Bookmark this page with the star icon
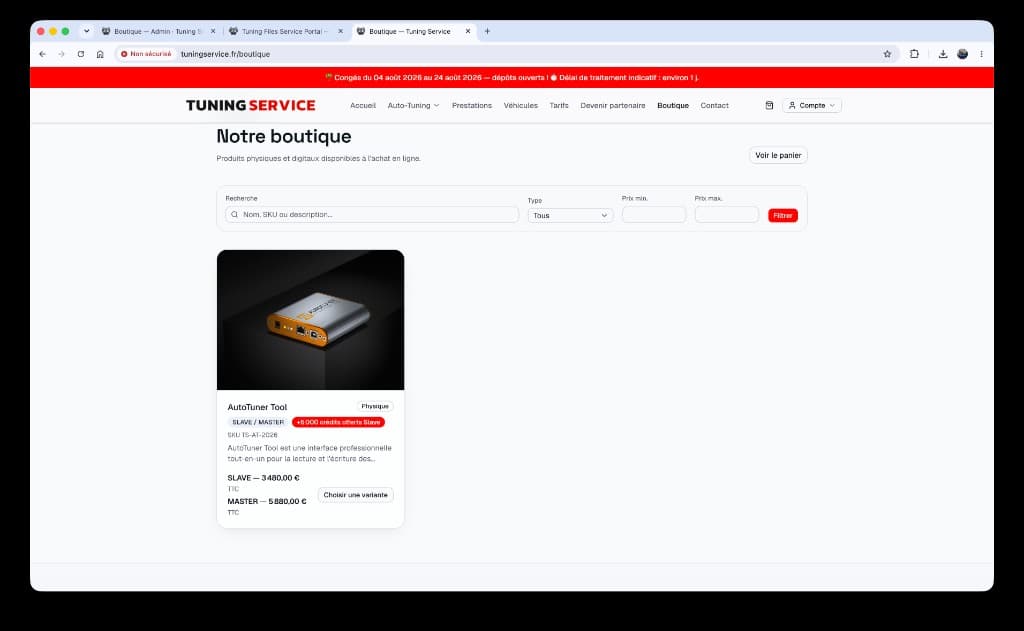1024x631 pixels. click(887, 54)
